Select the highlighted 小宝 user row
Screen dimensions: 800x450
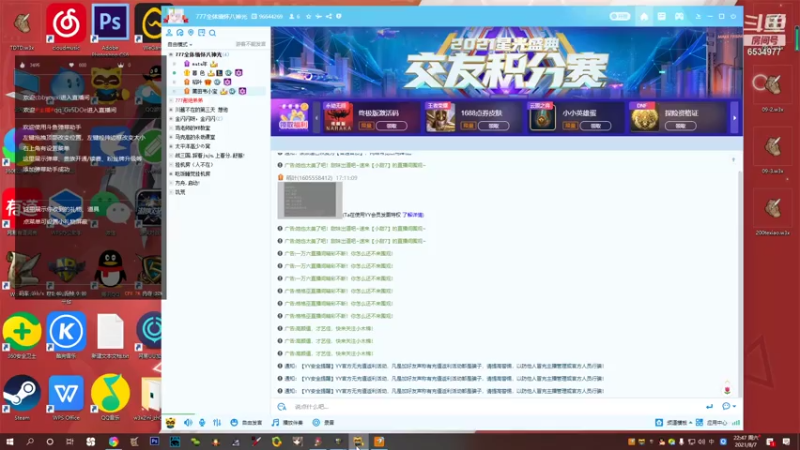coord(217,91)
